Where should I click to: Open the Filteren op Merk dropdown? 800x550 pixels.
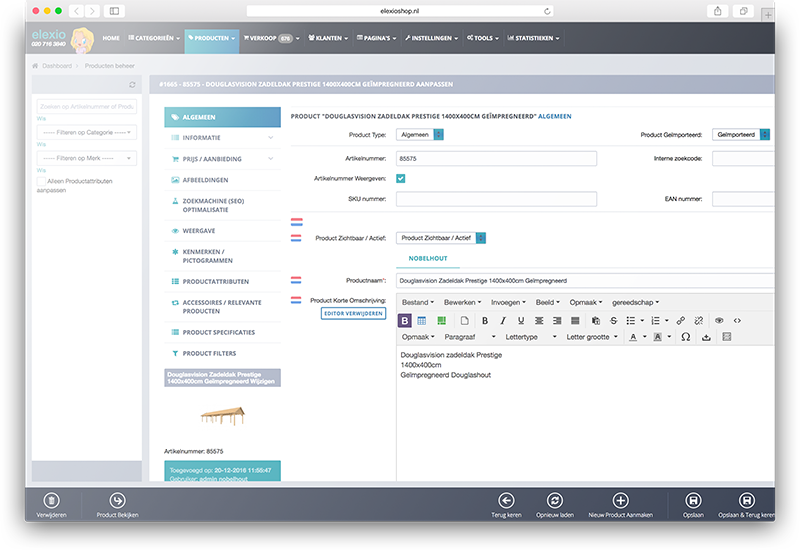click(87, 158)
